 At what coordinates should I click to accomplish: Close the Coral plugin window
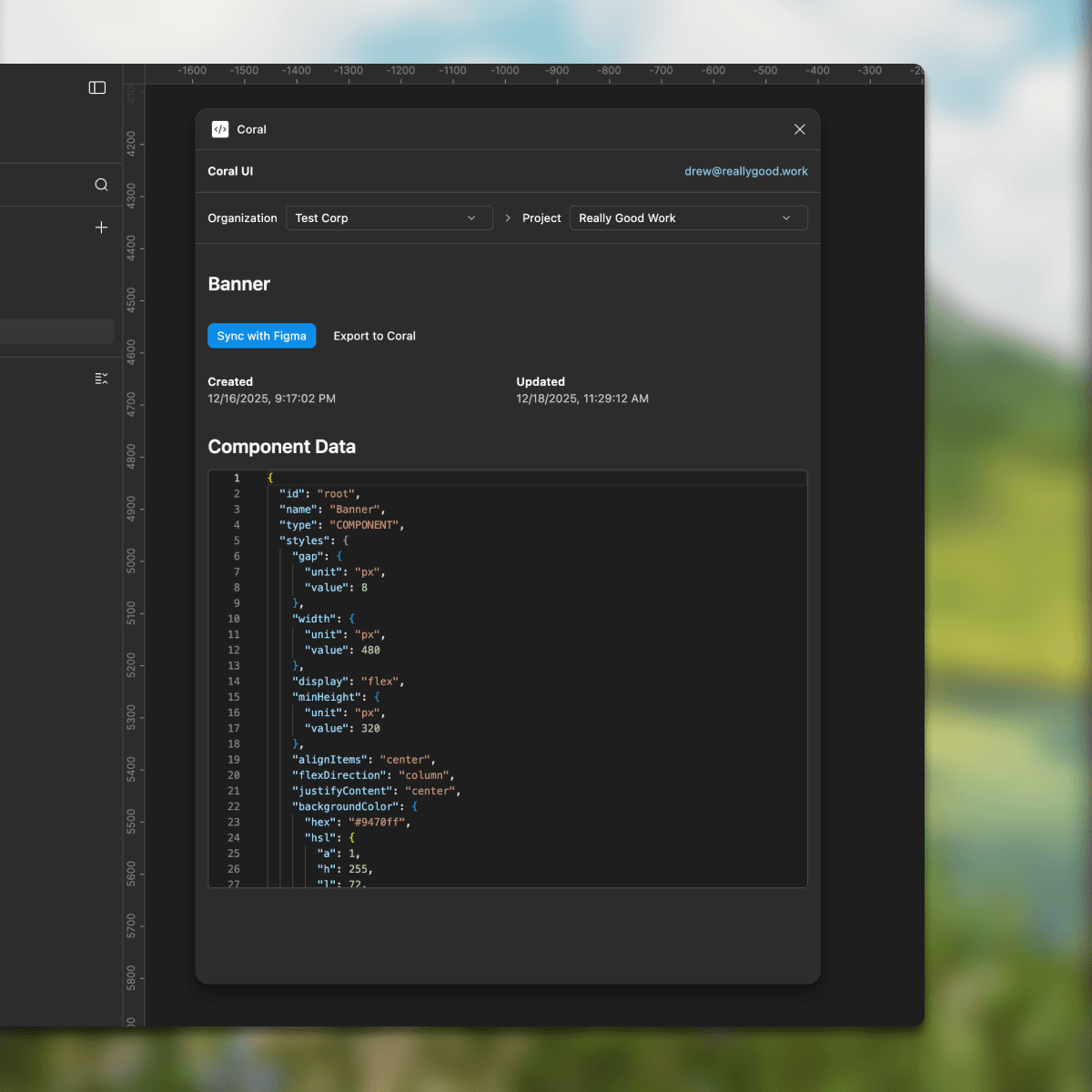799,129
